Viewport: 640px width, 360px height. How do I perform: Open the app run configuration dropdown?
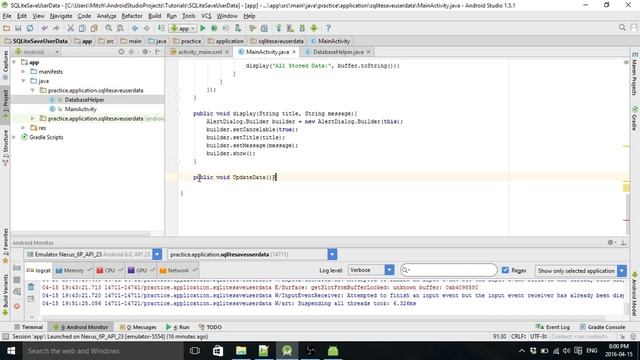tap(183, 28)
